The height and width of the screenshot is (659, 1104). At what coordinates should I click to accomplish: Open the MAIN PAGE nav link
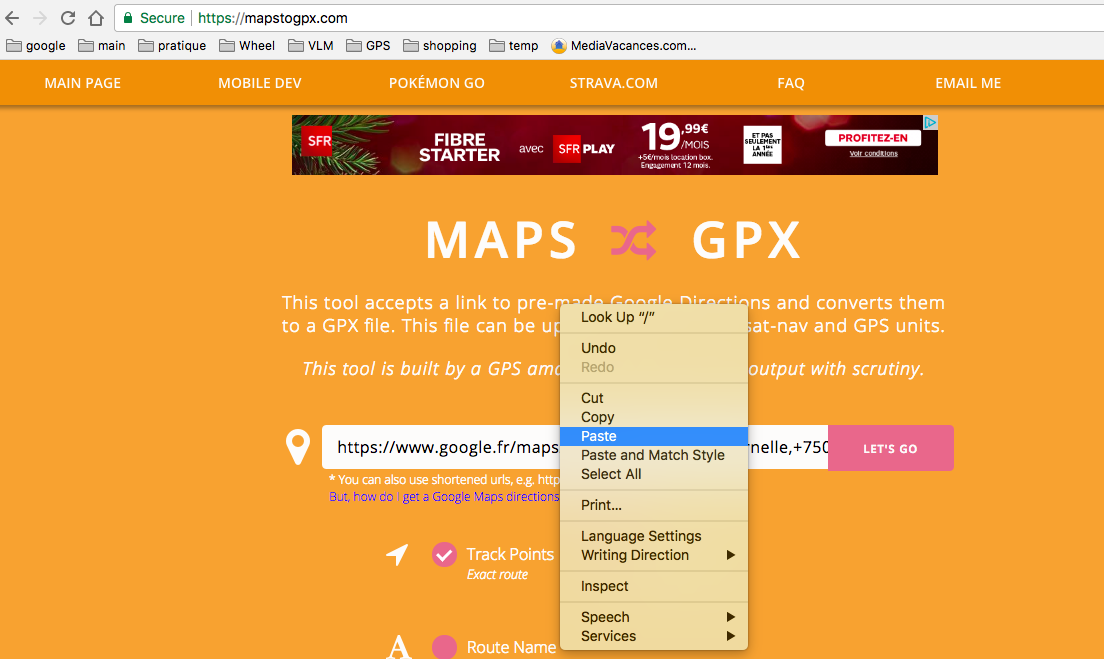point(82,83)
